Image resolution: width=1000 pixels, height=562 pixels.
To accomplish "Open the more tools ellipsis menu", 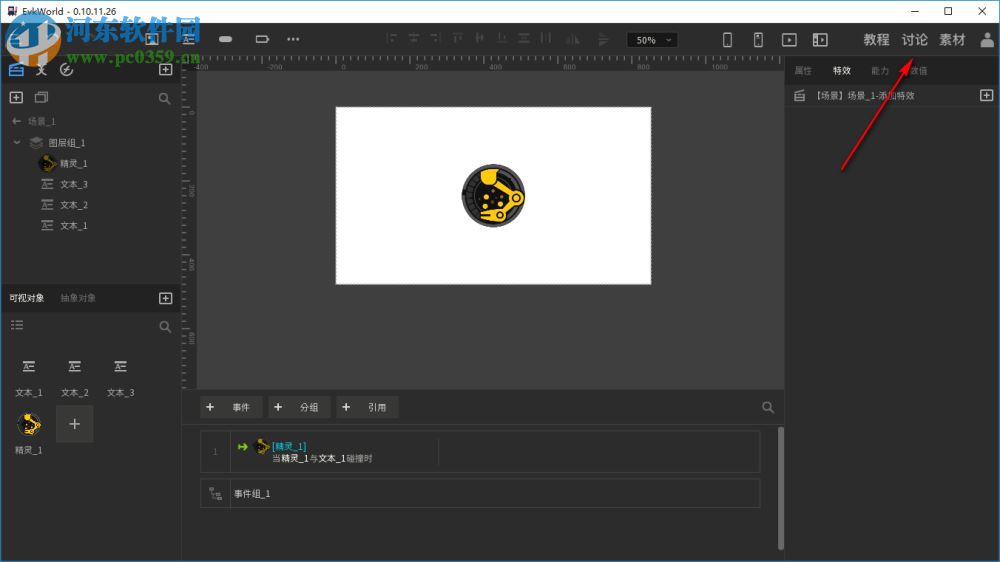I will click(293, 39).
